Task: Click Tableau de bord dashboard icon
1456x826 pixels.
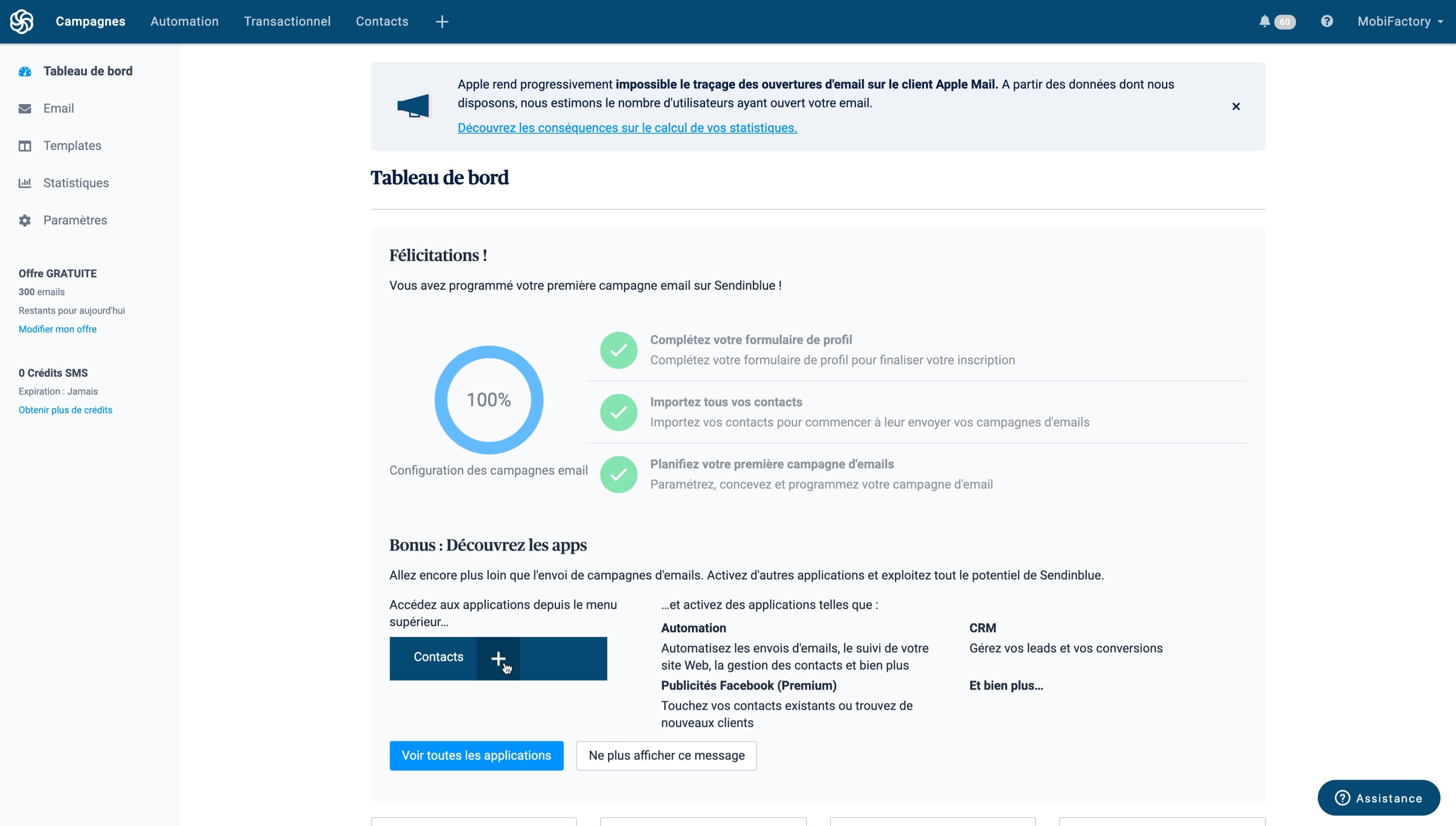Action: [x=25, y=72]
